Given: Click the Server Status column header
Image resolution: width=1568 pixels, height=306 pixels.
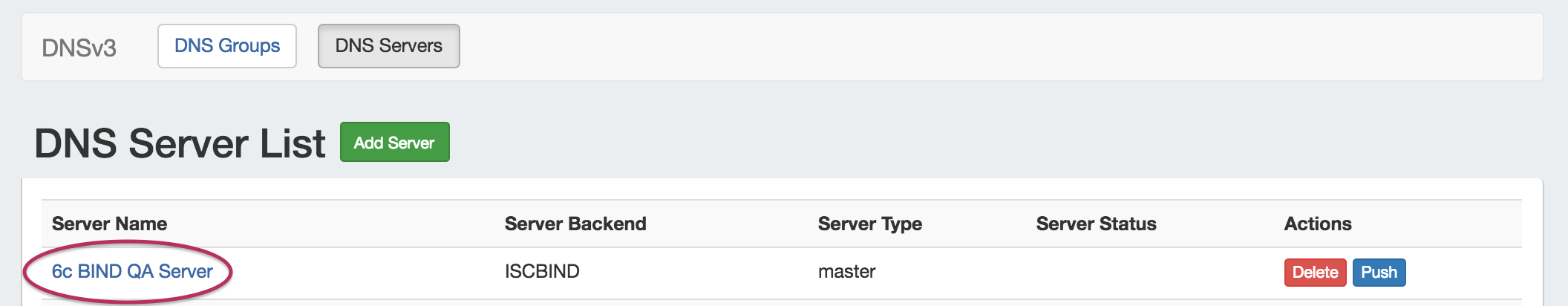Looking at the screenshot, I should tap(1096, 224).
